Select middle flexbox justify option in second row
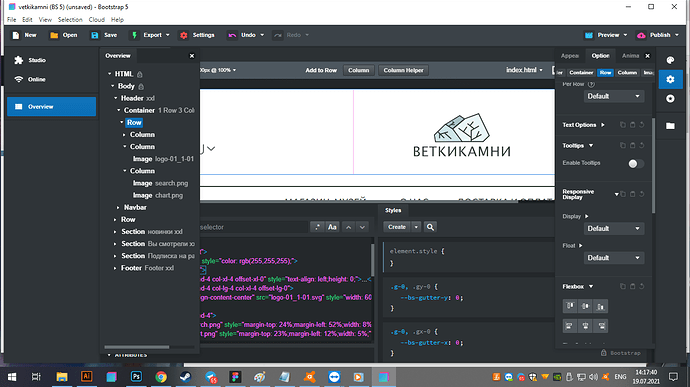The width and height of the screenshot is (690, 387). click(585, 326)
